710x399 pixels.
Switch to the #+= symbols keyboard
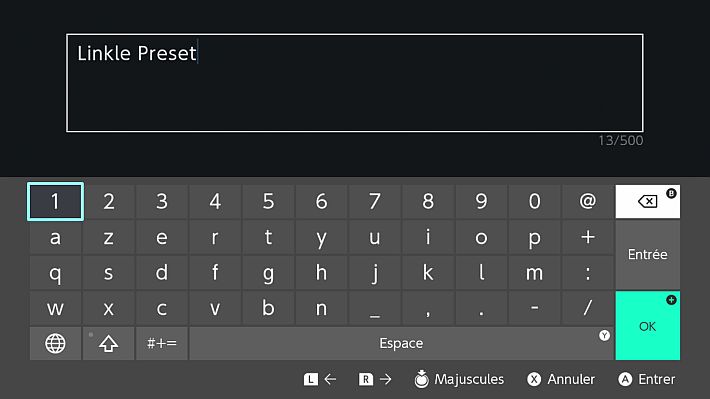pyautogui.click(x=162, y=343)
